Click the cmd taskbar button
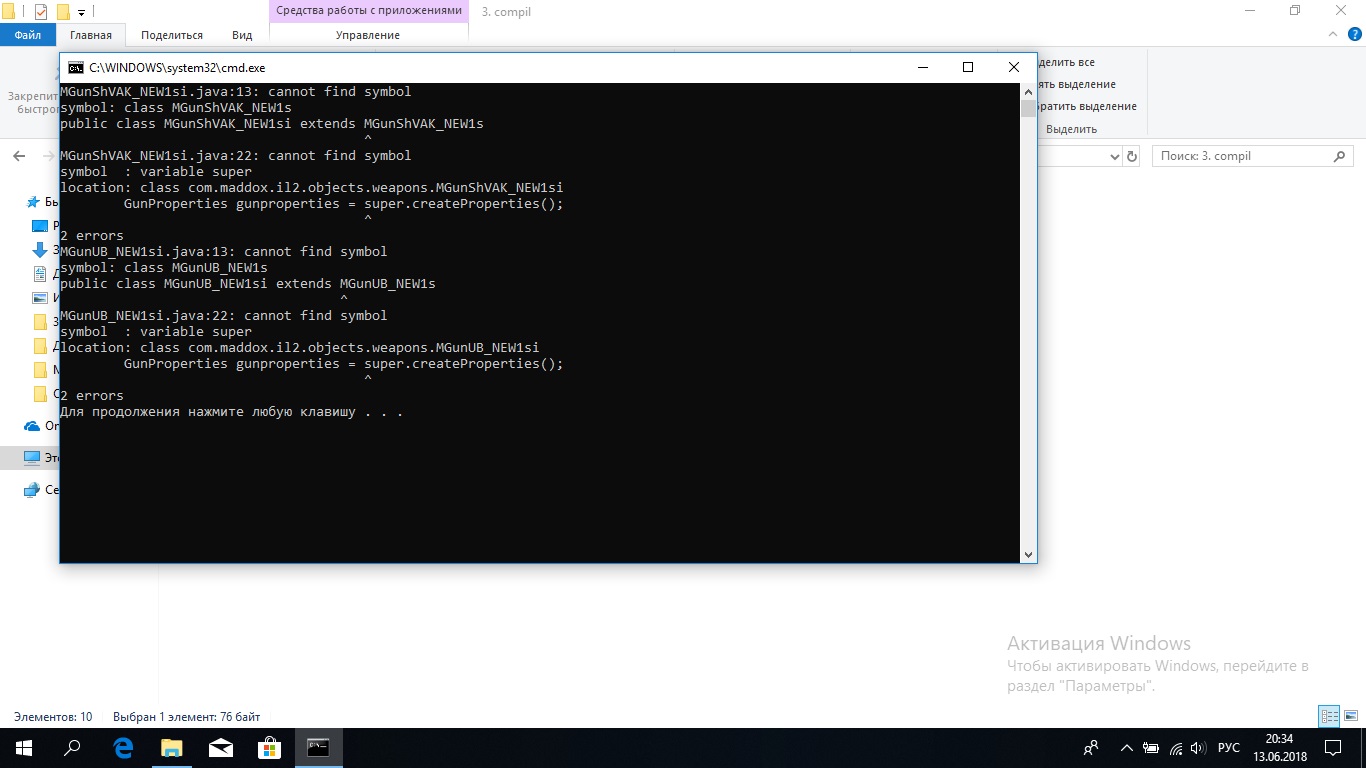 coord(319,748)
